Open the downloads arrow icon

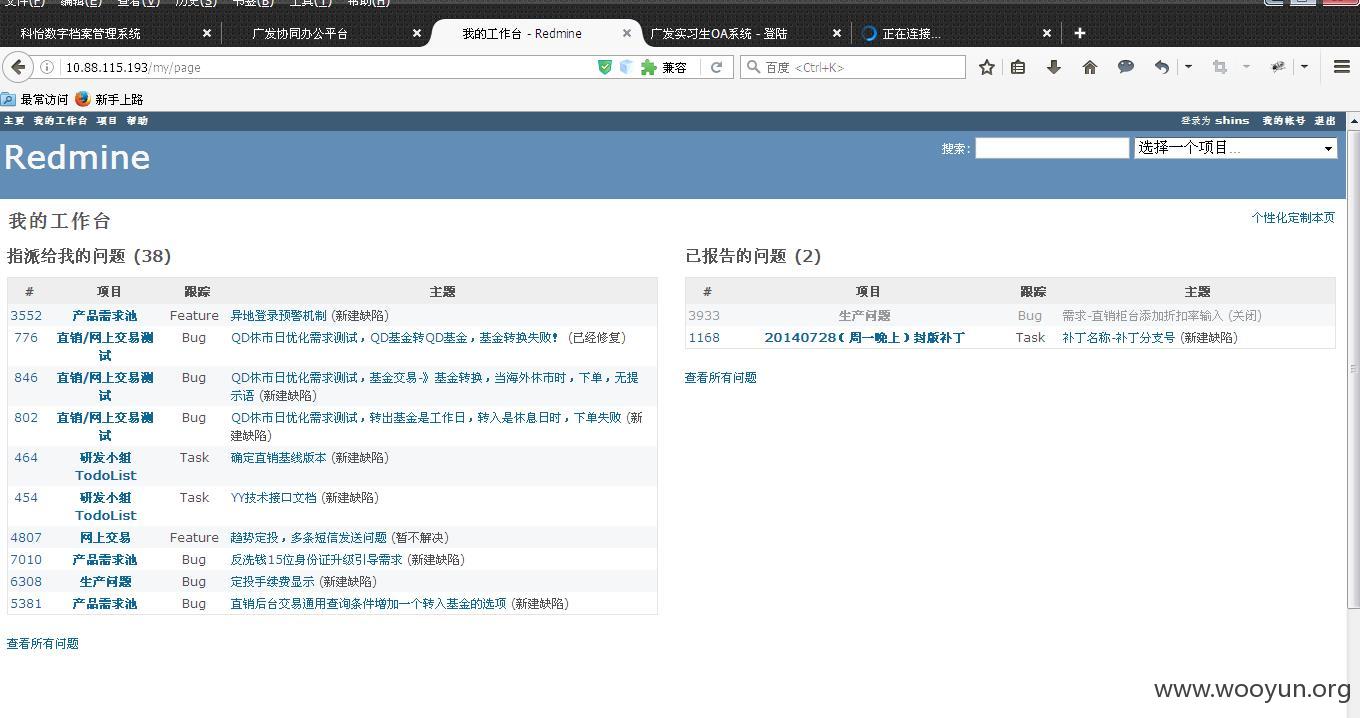pos(1053,67)
